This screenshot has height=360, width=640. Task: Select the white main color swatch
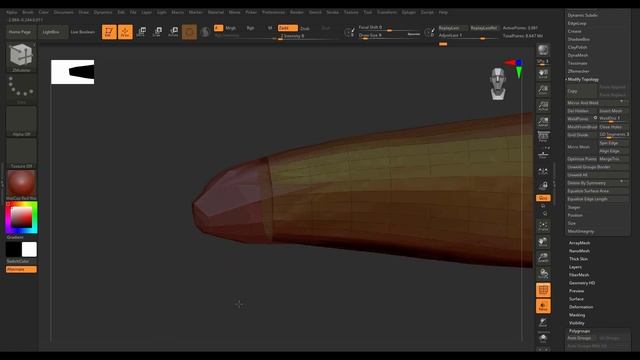point(29,249)
